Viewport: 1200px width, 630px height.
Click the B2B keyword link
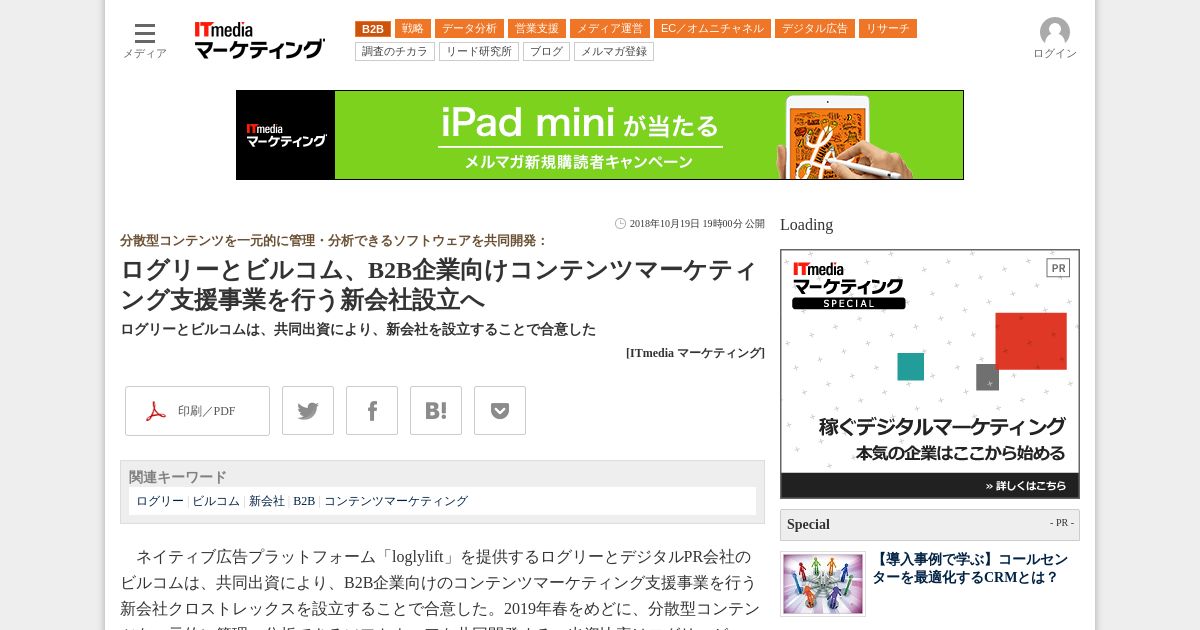click(304, 501)
